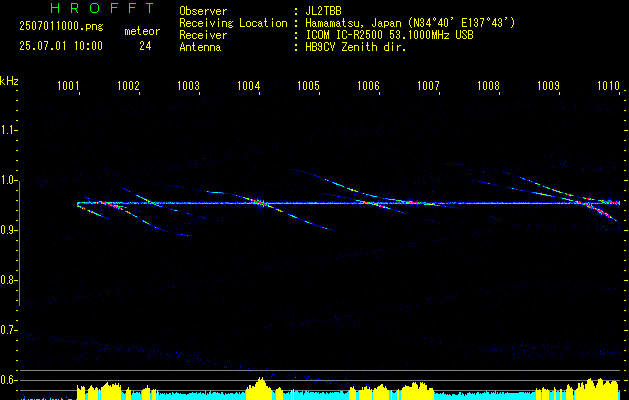
Task: Click the 0.6 kHz frequency label
Action: click(x=8, y=380)
